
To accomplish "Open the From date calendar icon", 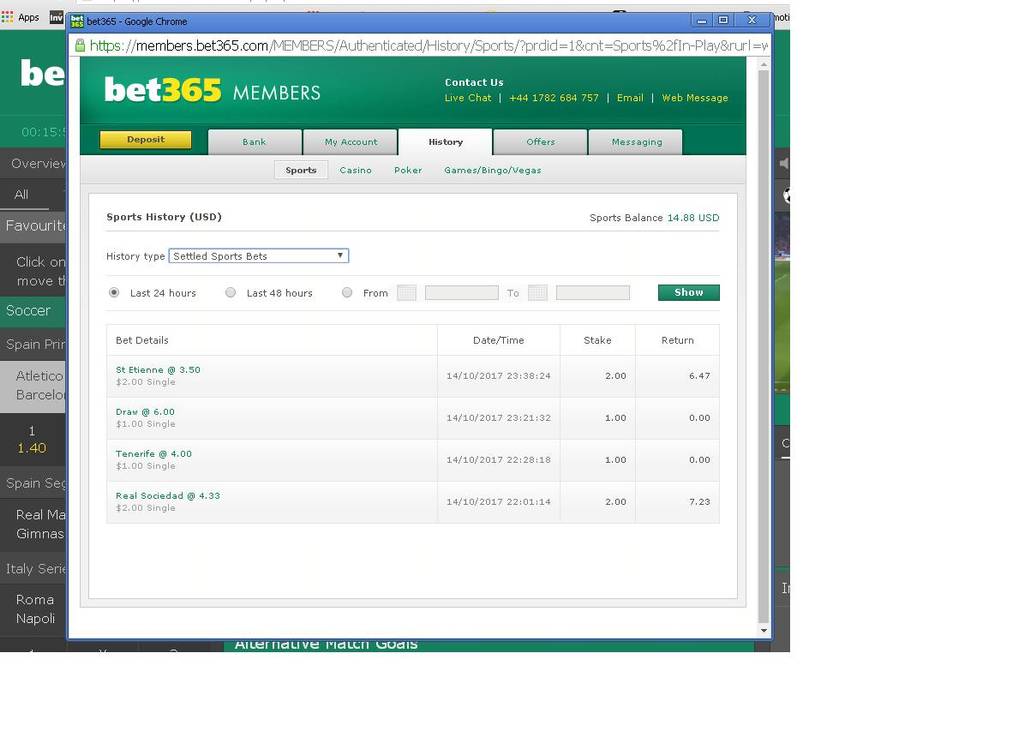I will coord(406,292).
